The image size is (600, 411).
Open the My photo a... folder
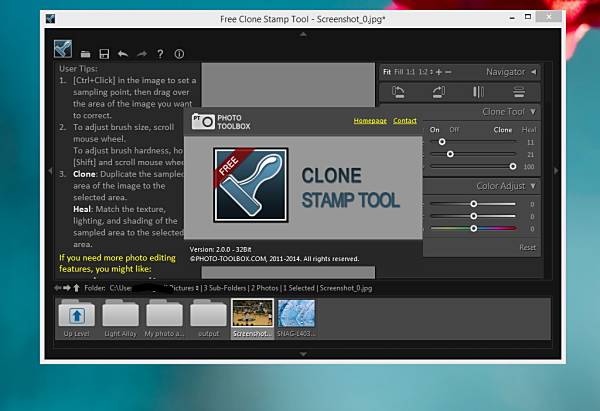coord(164,319)
